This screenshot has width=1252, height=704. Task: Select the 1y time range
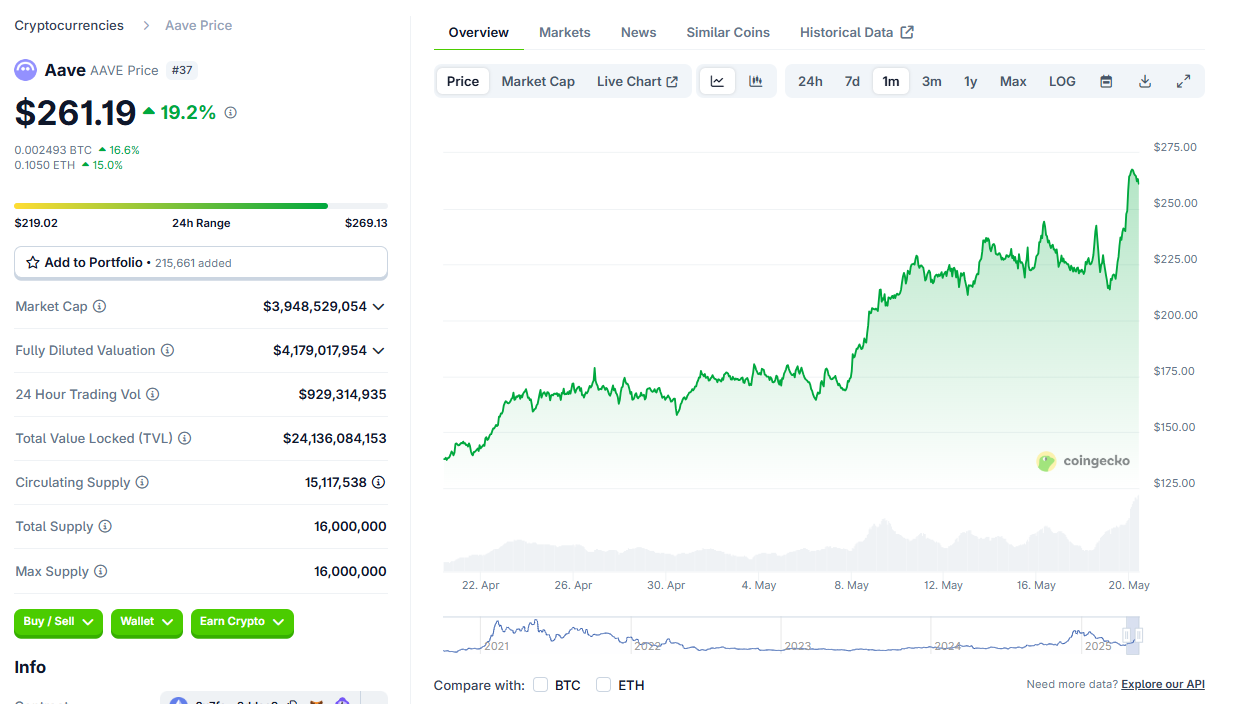[970, 81]
